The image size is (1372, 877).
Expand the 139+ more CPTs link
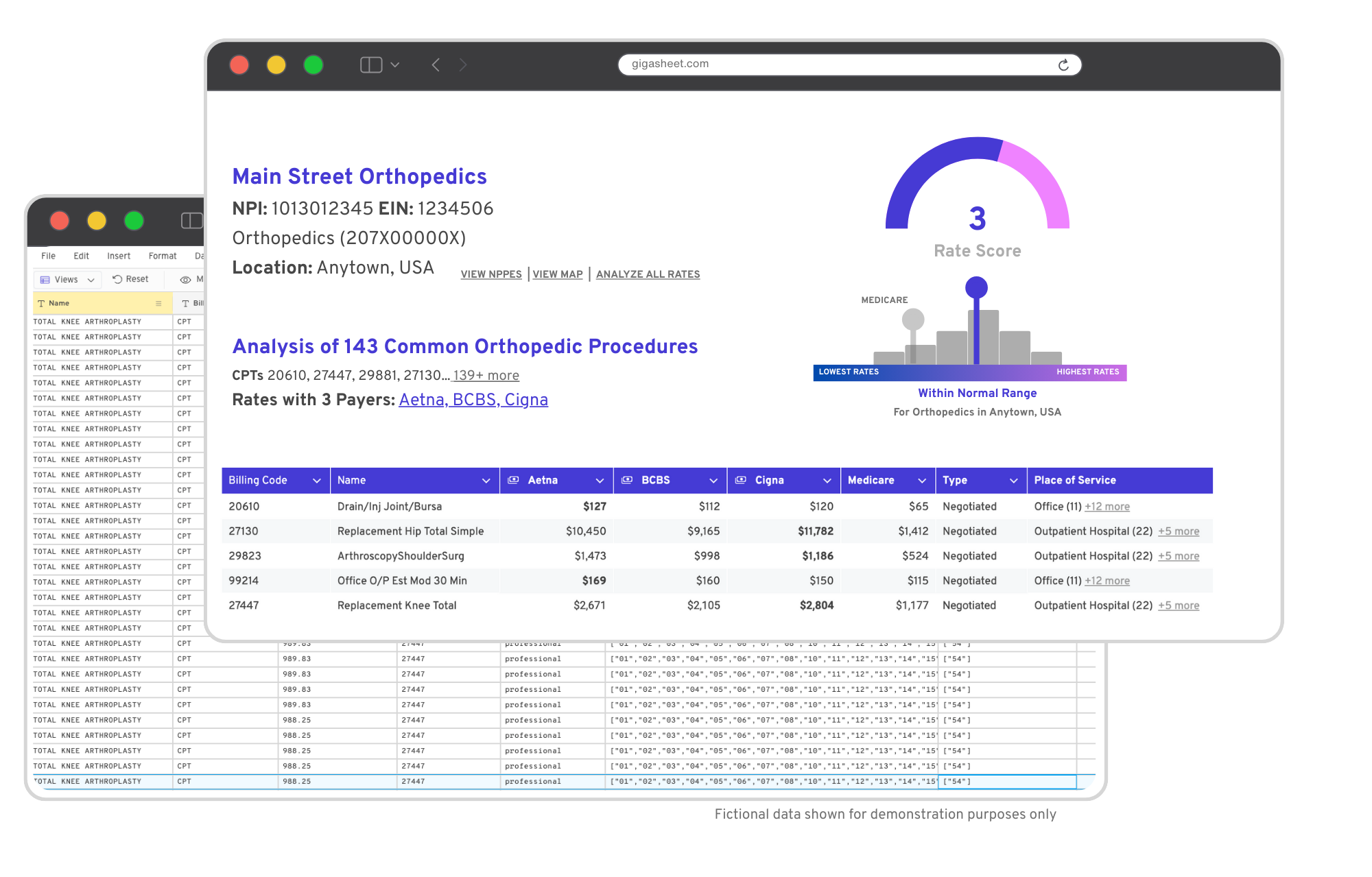(486, 376)
